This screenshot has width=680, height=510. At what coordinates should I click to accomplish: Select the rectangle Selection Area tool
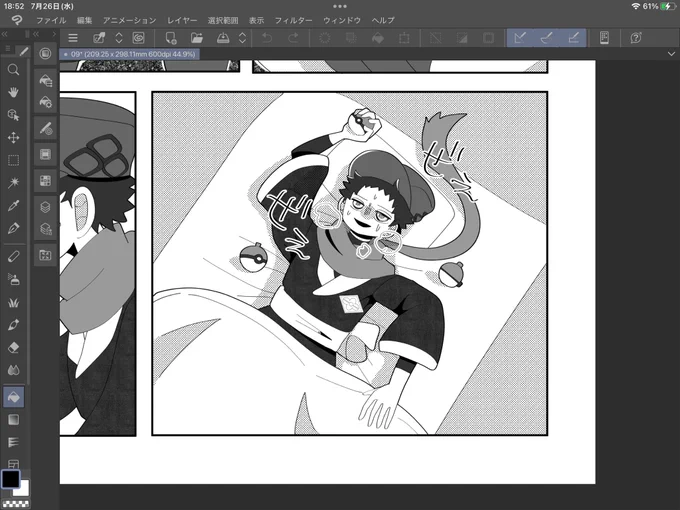13,160
